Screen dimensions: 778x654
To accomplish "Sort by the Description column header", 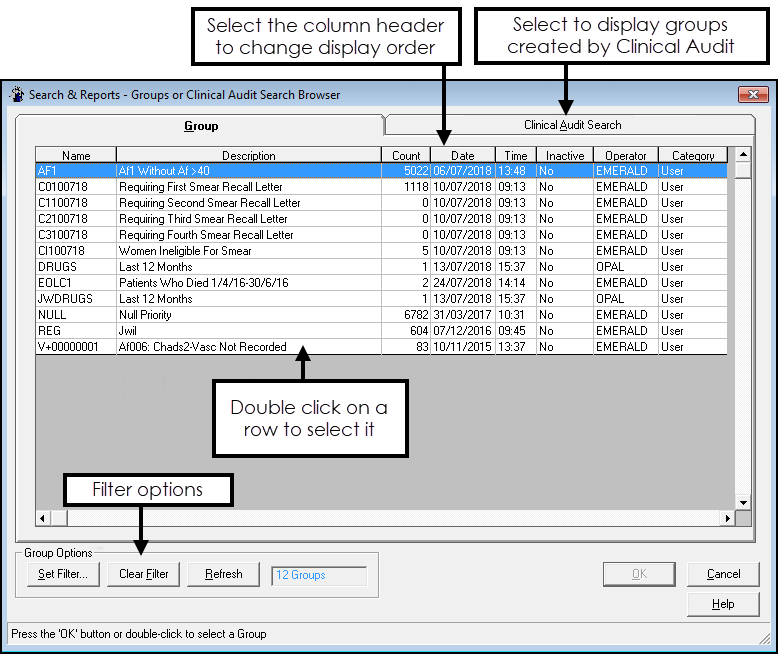I will [248, 155].
